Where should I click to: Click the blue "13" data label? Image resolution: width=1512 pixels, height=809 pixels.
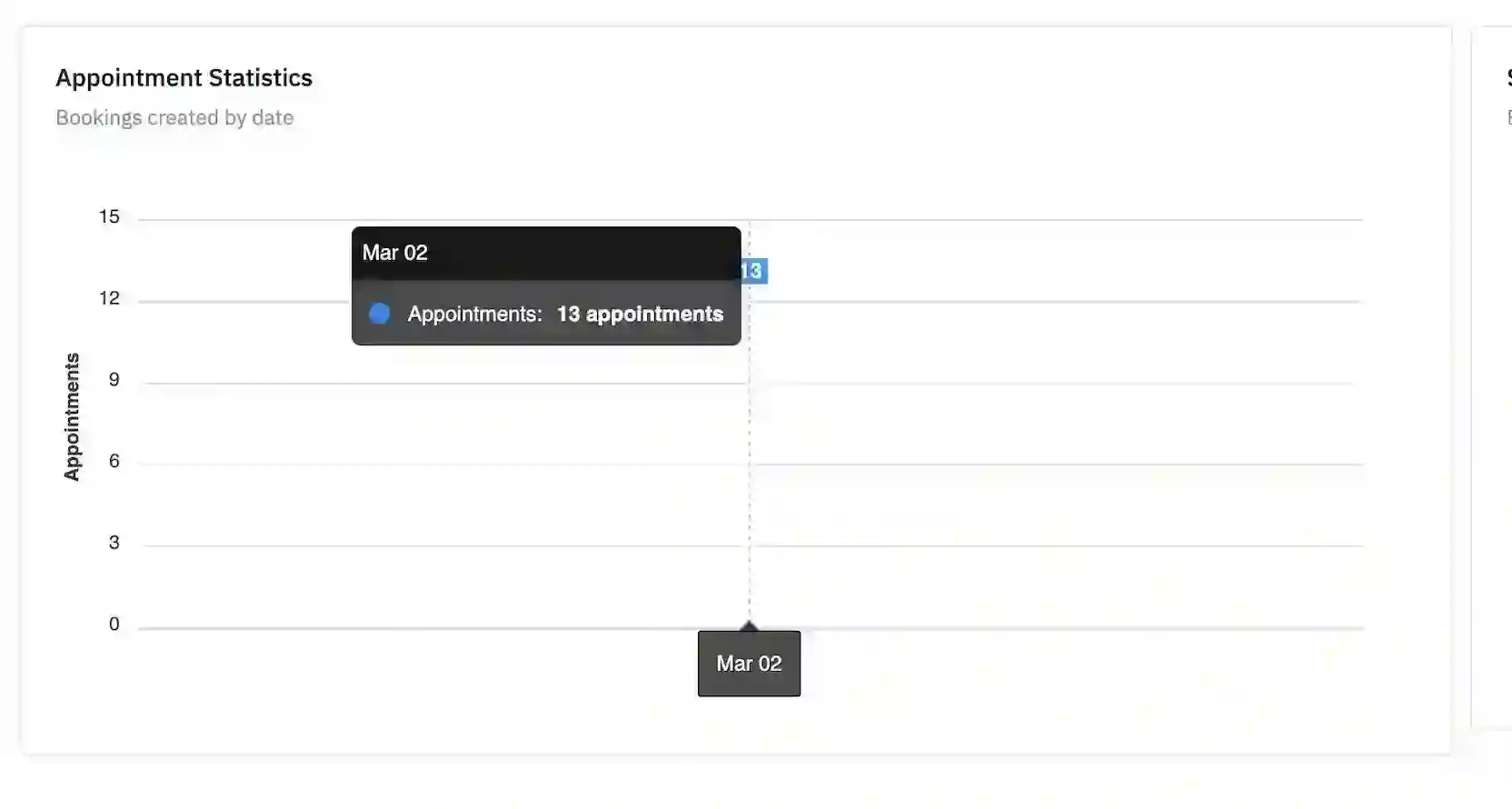(x=752, y=271)
